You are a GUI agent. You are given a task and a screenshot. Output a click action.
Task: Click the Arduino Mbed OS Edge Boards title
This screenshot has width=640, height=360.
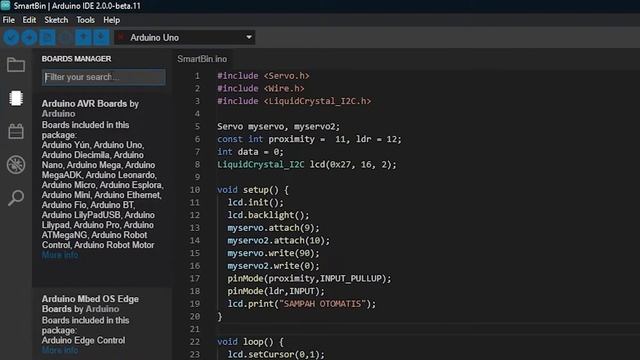[90, 304]
